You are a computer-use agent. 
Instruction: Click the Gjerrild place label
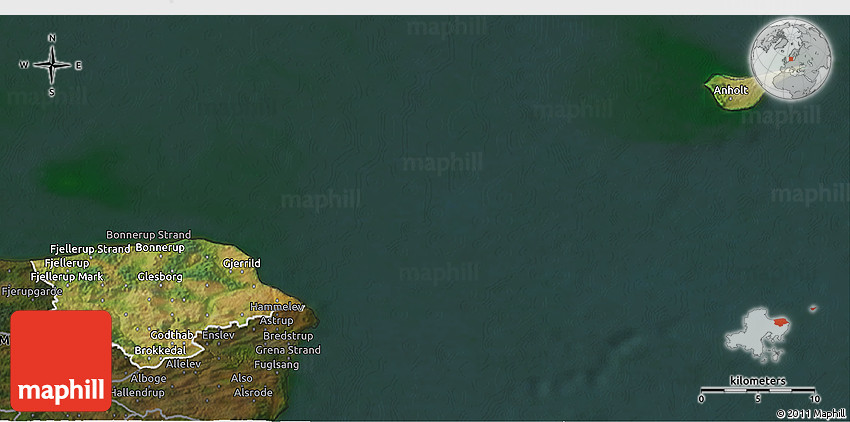(x=241, y=264)
